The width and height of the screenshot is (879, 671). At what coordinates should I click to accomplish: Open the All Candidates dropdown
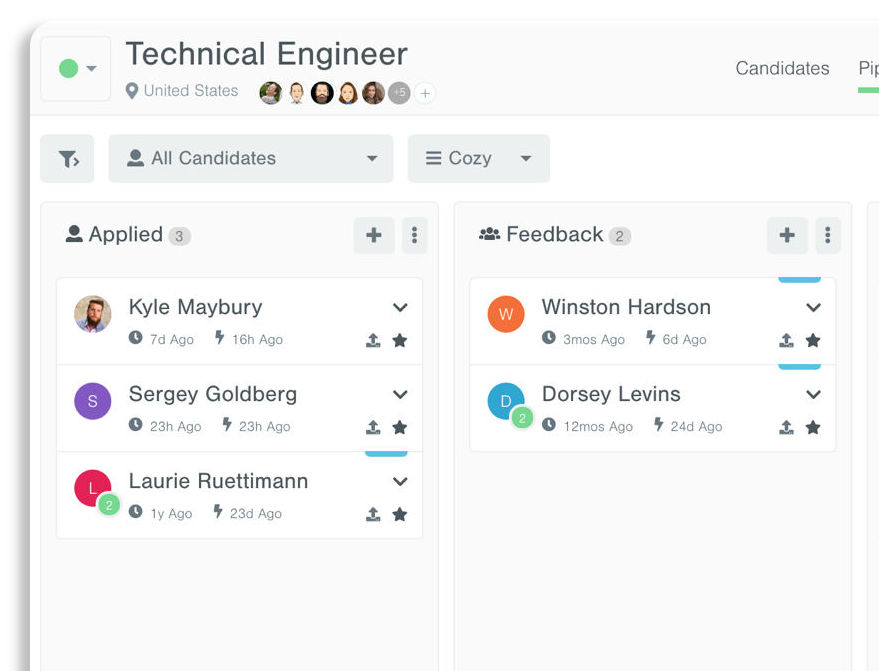tap(250, 159)
